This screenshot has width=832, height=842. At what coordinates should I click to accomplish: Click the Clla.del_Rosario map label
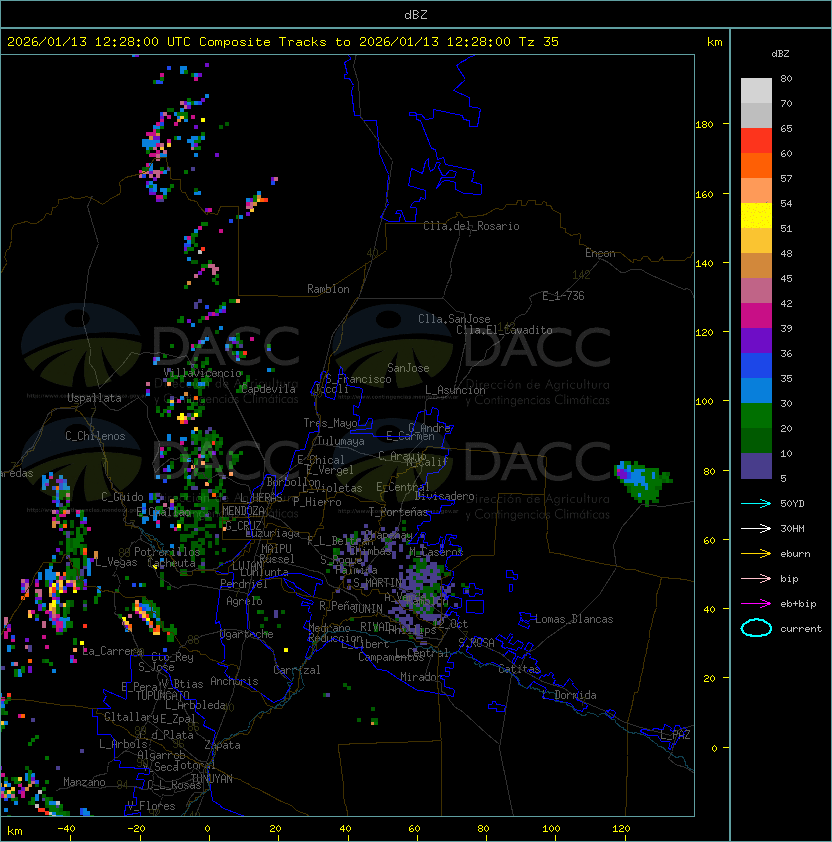(x=471, y=226)
